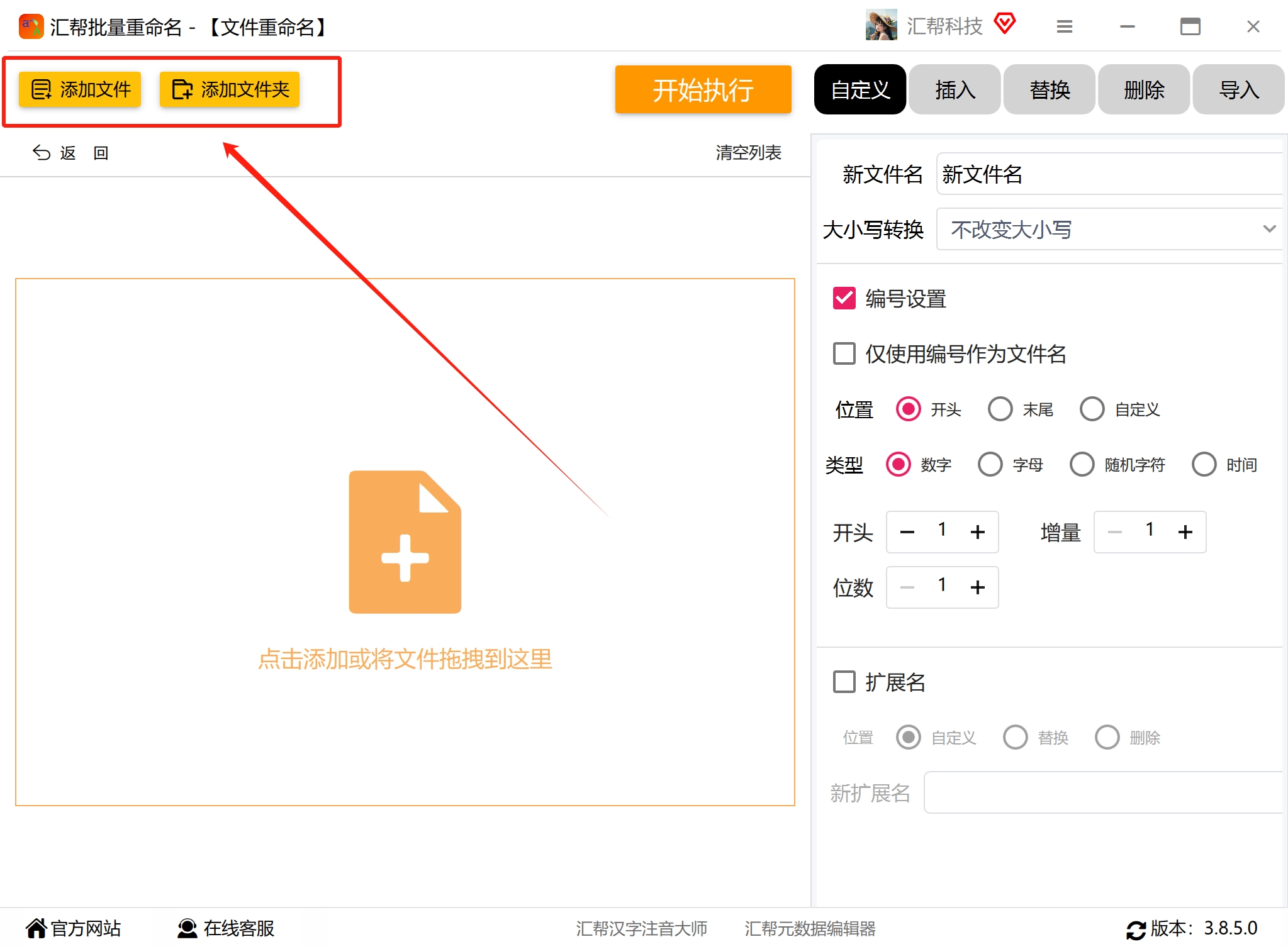Enable the 扩展名 checkbox
Image resolution: width=1288 pixels, height=949 pixels.
coord(844,682)
